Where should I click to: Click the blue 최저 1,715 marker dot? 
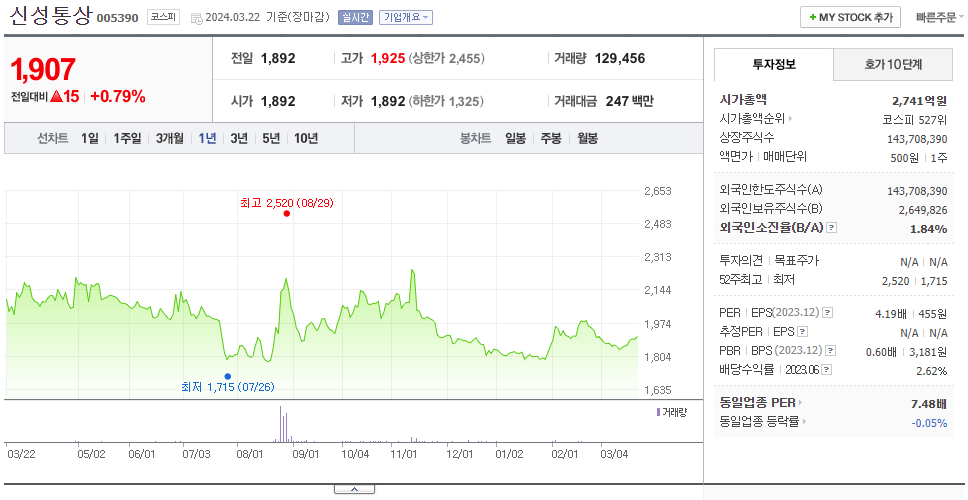[228, 376]
